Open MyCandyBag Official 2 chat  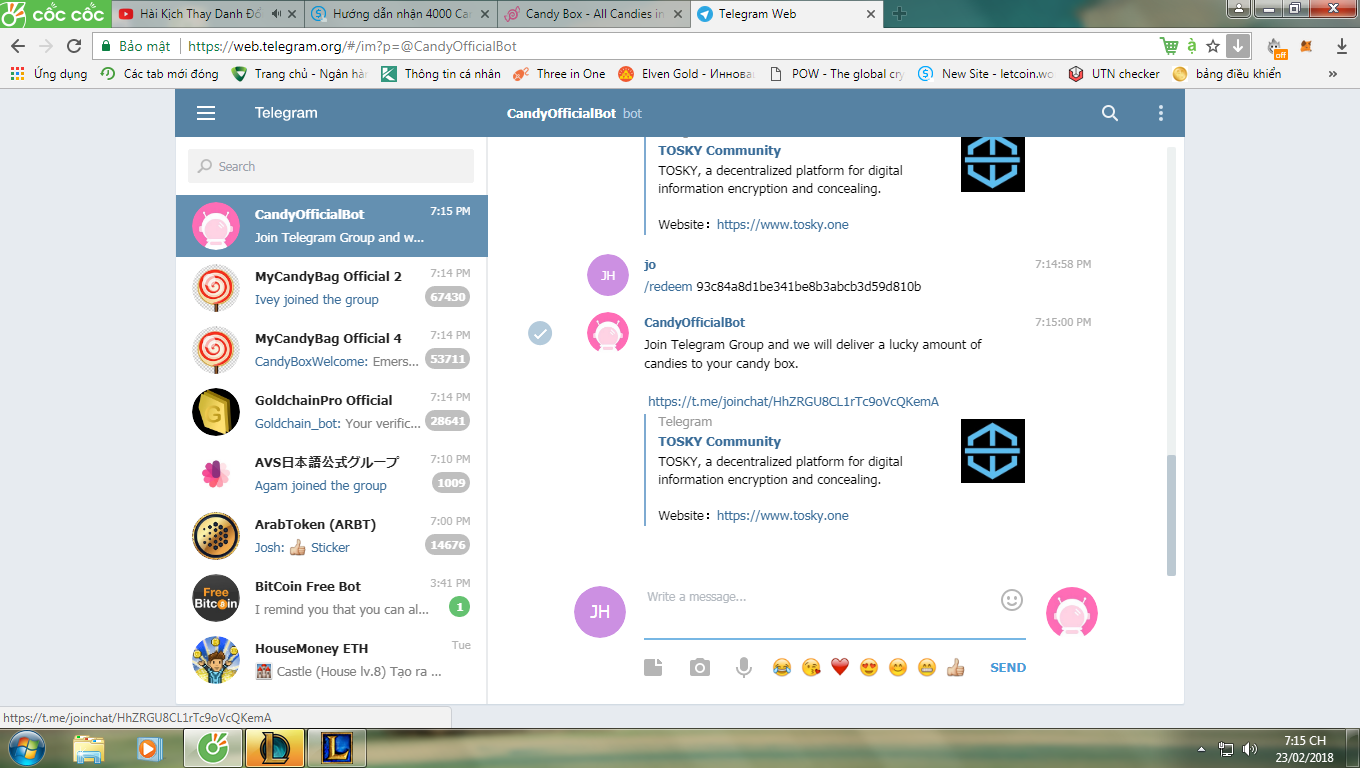coord(332,288)
